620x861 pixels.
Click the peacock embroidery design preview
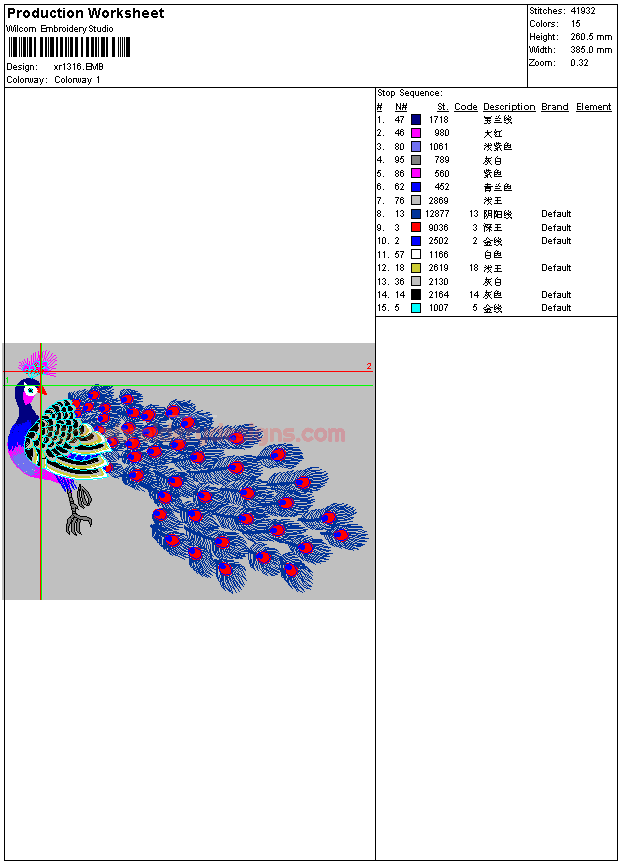point(188,471)
